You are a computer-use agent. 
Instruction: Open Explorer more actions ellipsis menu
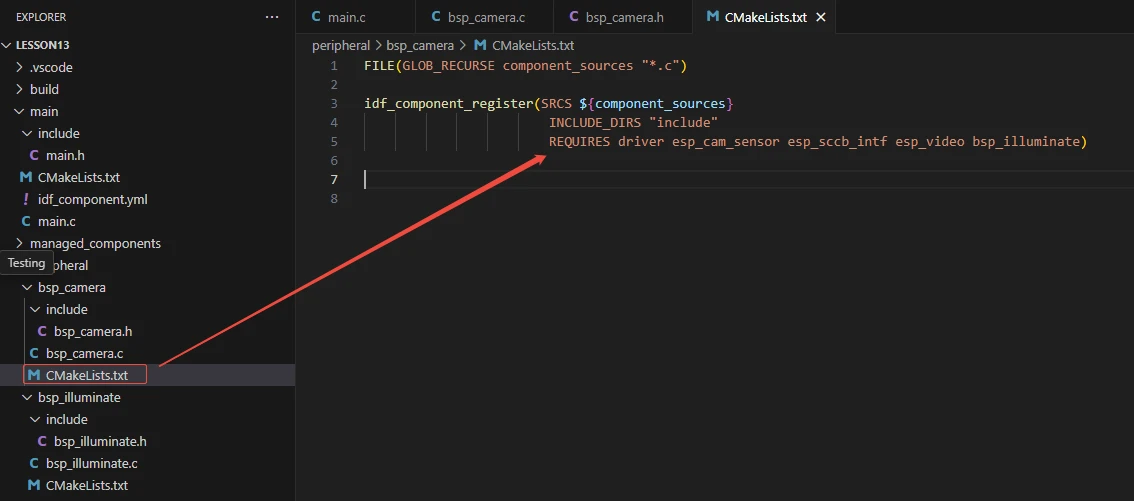pos(272,18)
